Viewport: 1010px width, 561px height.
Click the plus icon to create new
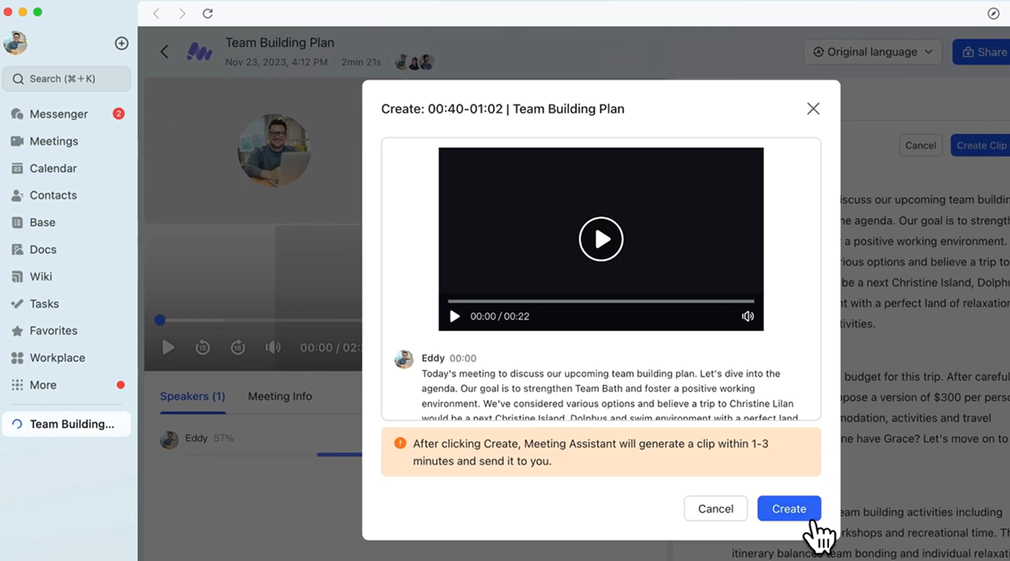pos(121,43)
